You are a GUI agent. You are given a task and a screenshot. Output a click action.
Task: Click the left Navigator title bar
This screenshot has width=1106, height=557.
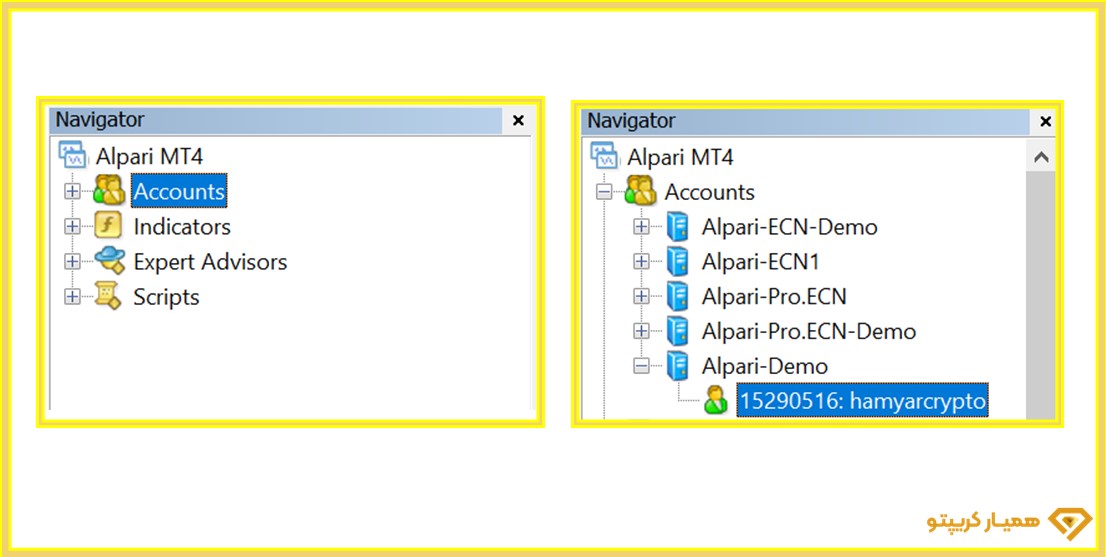(x=276, y=120)
